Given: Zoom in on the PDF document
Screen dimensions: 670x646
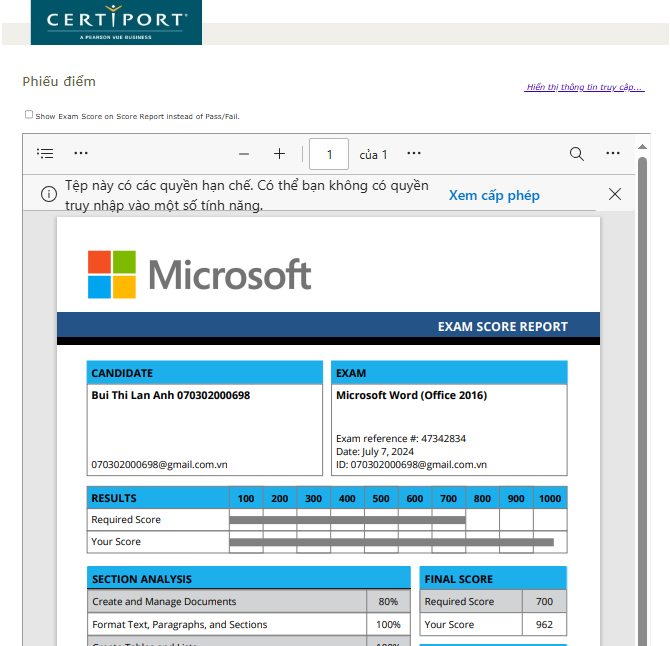Looking at the screenshot, I should (279, 154).
